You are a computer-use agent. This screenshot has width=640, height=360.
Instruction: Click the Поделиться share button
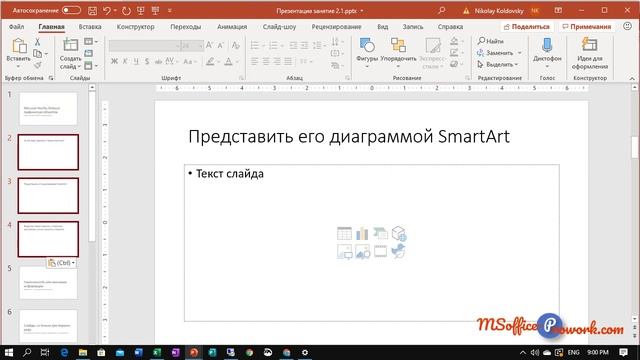pyautogui.click(x=527, y=27)
